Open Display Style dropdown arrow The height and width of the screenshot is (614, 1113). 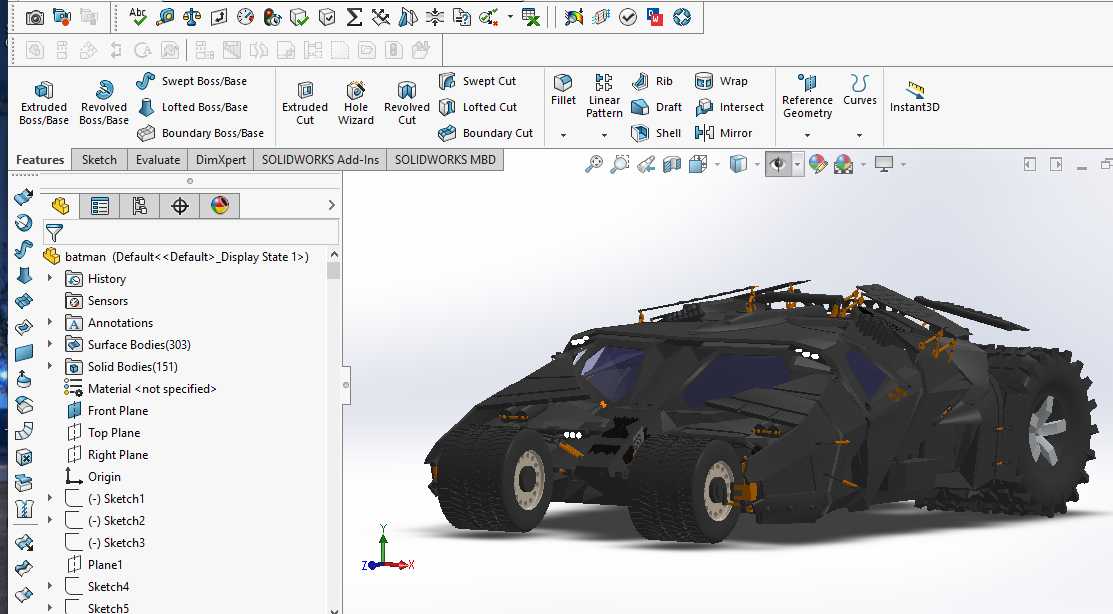[757, 165]
